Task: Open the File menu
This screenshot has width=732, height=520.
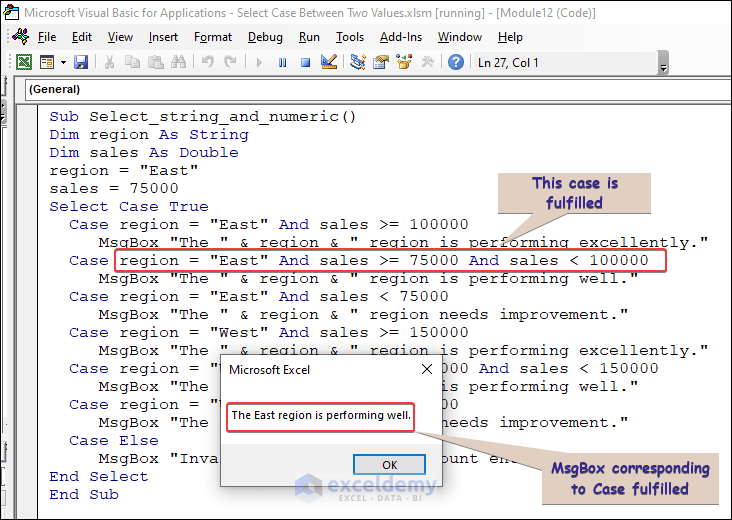Action: coord(47,37)
